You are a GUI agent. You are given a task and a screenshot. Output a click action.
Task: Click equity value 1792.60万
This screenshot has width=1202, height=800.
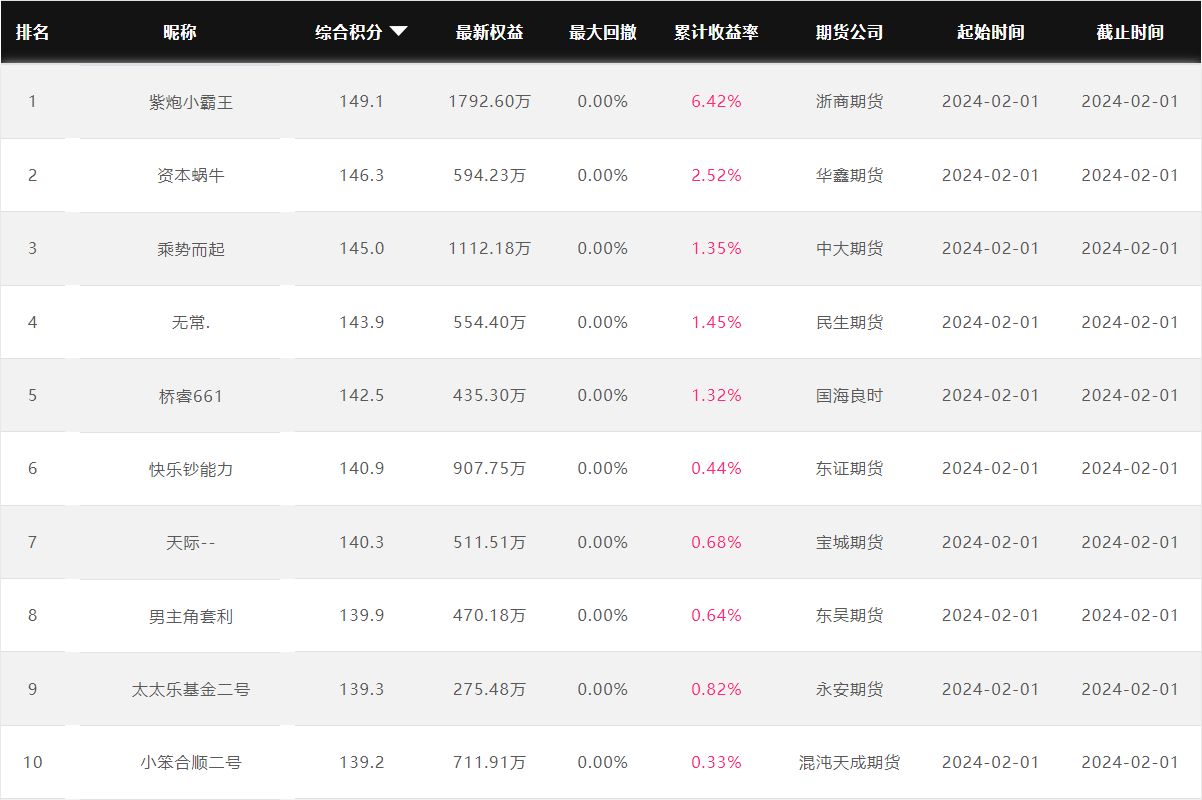pos(489,102)
